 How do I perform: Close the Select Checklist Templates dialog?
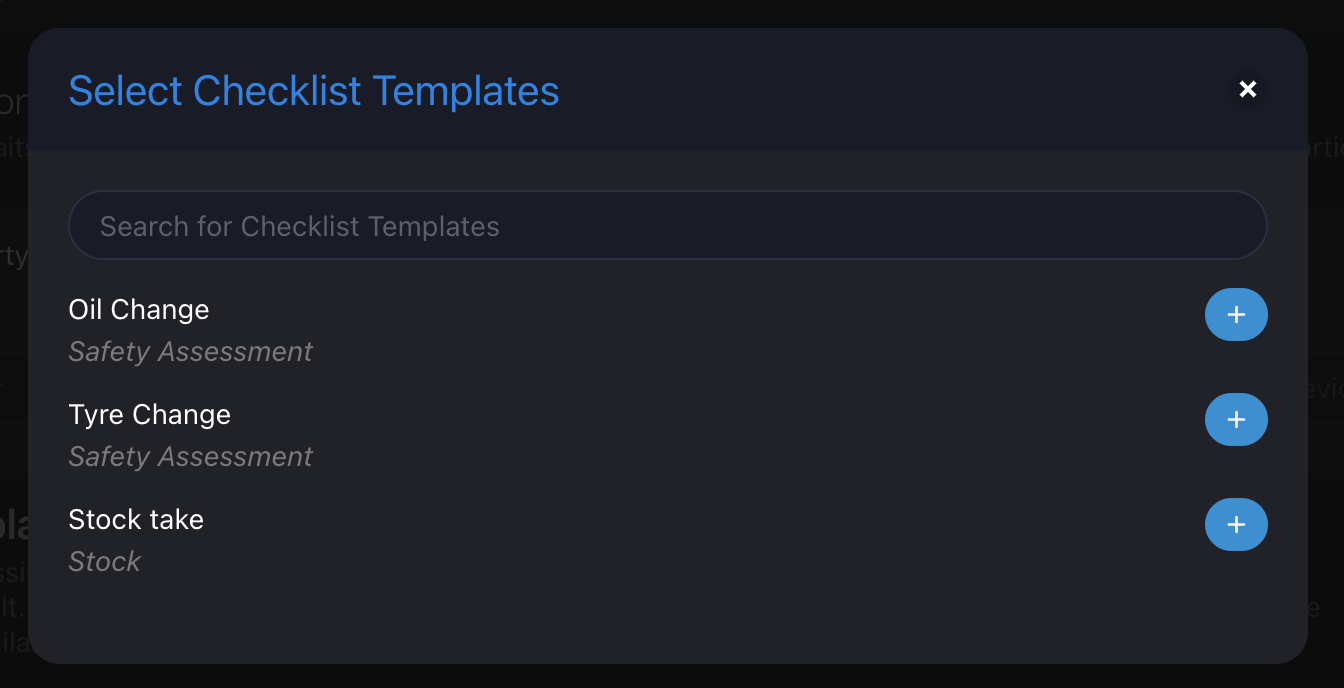click(1248, 90)
